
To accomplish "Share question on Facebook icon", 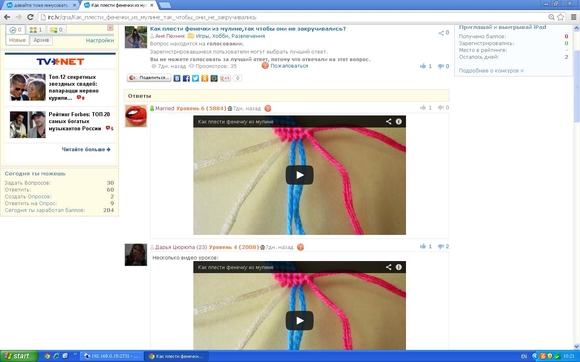I will pos(186,78).
